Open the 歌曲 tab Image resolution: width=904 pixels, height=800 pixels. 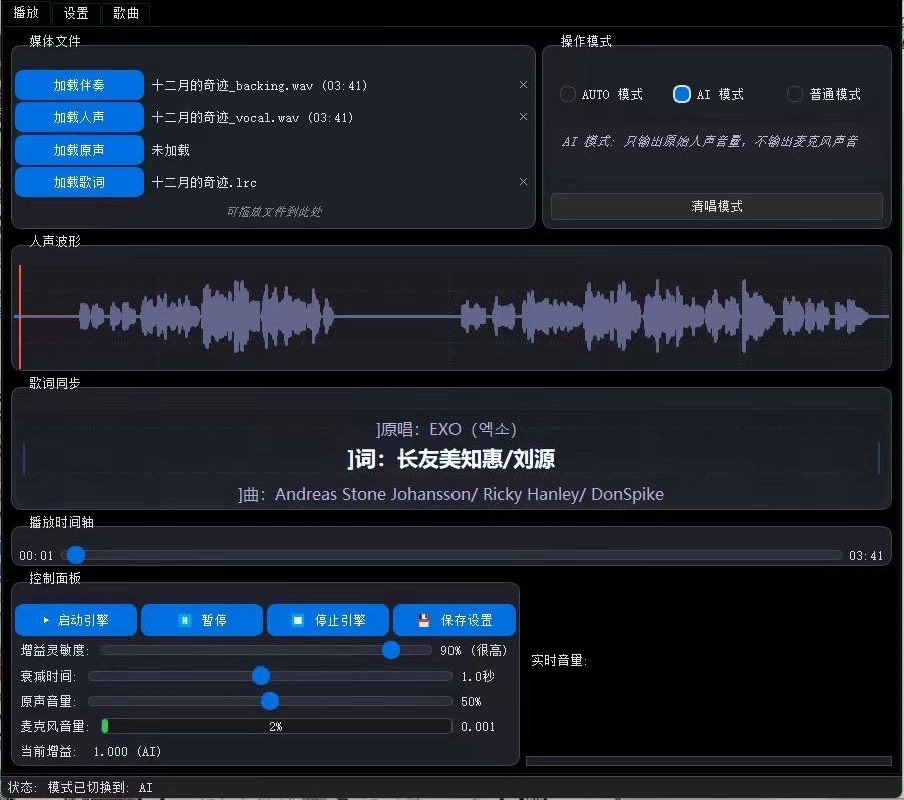[x=126, y=13]
